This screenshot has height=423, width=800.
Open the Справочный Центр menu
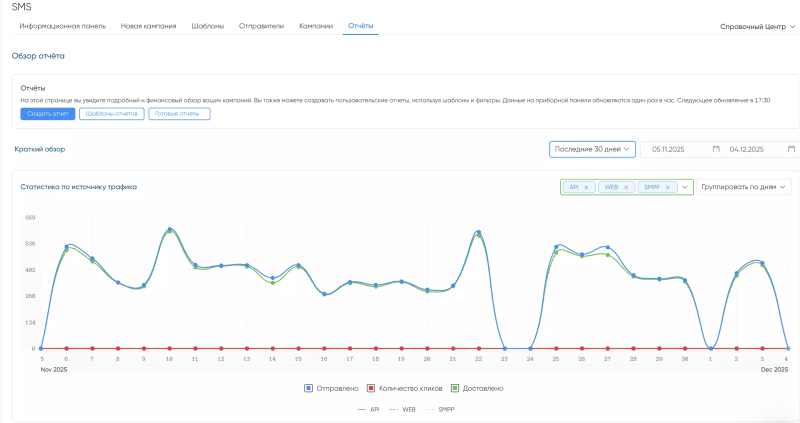[x=756, y=26]
